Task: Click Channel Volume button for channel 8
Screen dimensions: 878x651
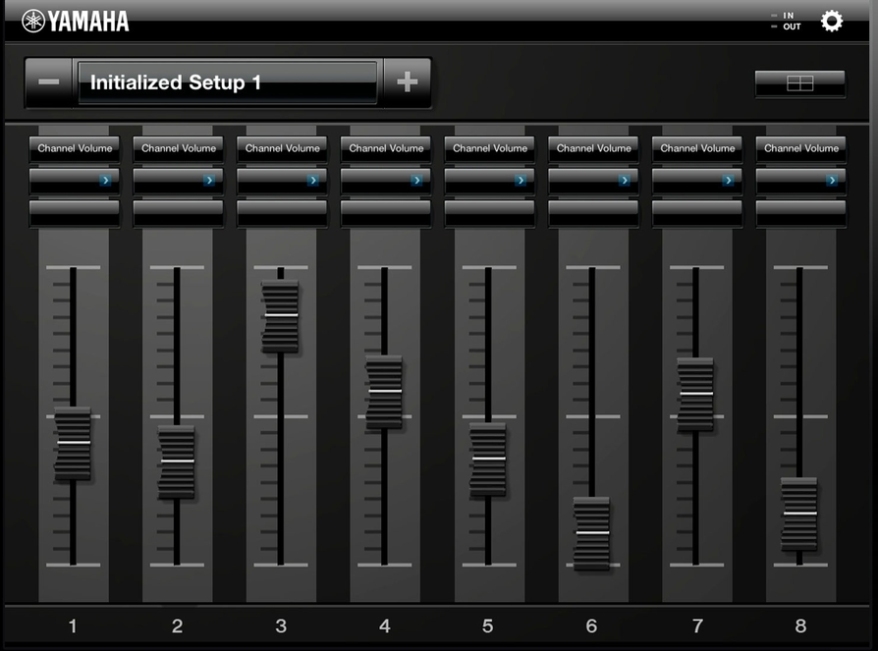Action: tap(801, 148)
